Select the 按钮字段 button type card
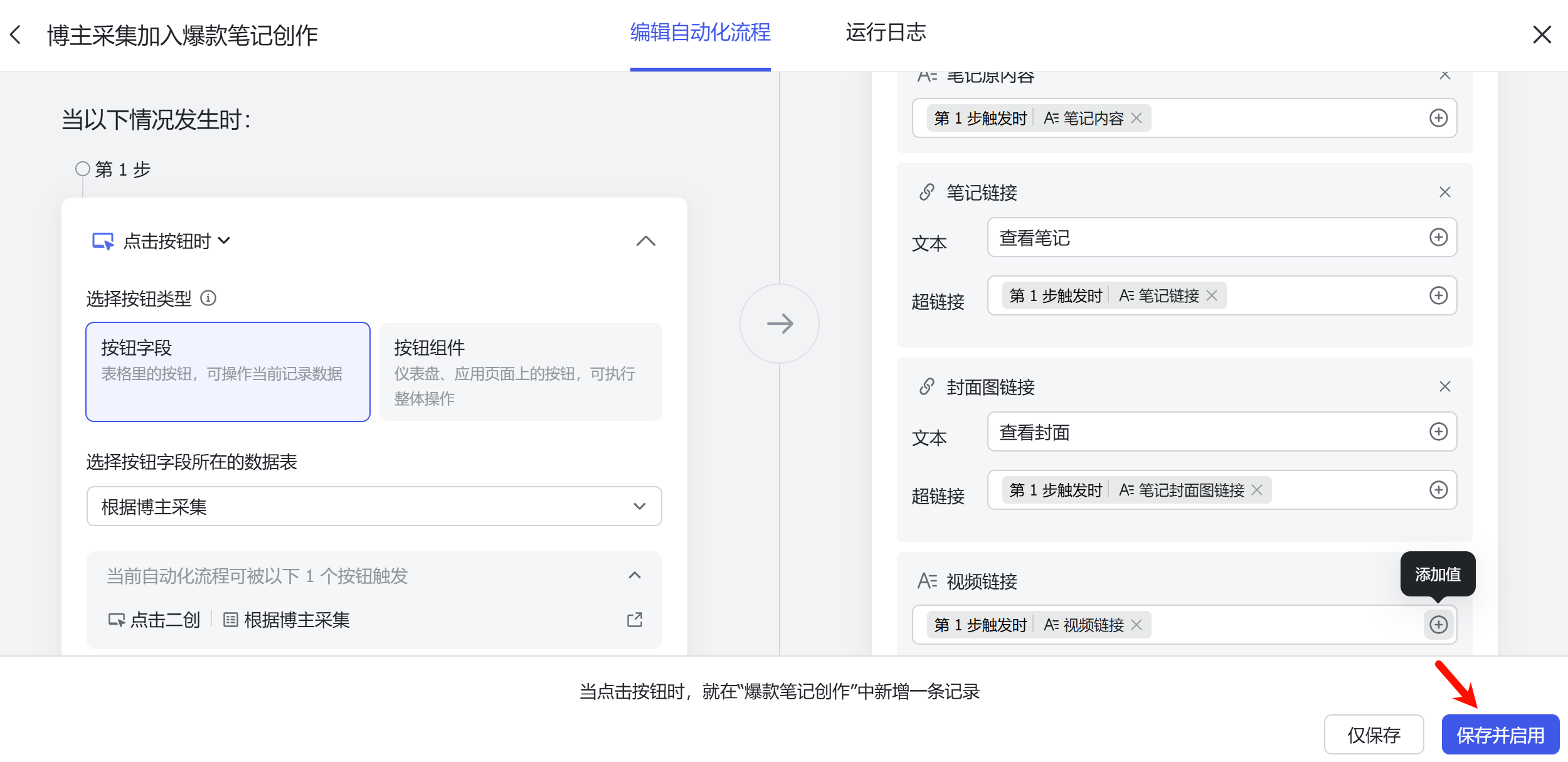 click(x=228, y=371)
